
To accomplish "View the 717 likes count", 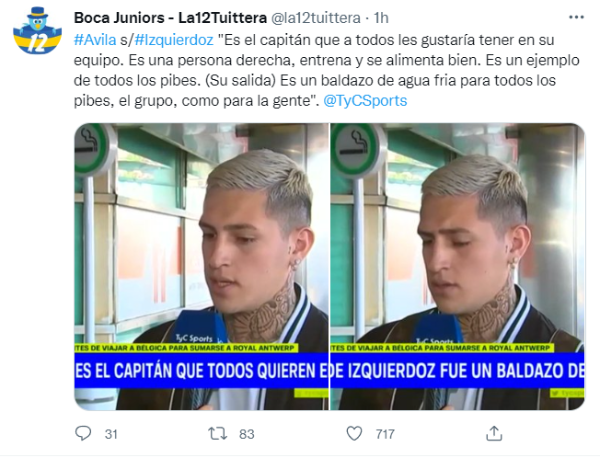I will (385, 434).
